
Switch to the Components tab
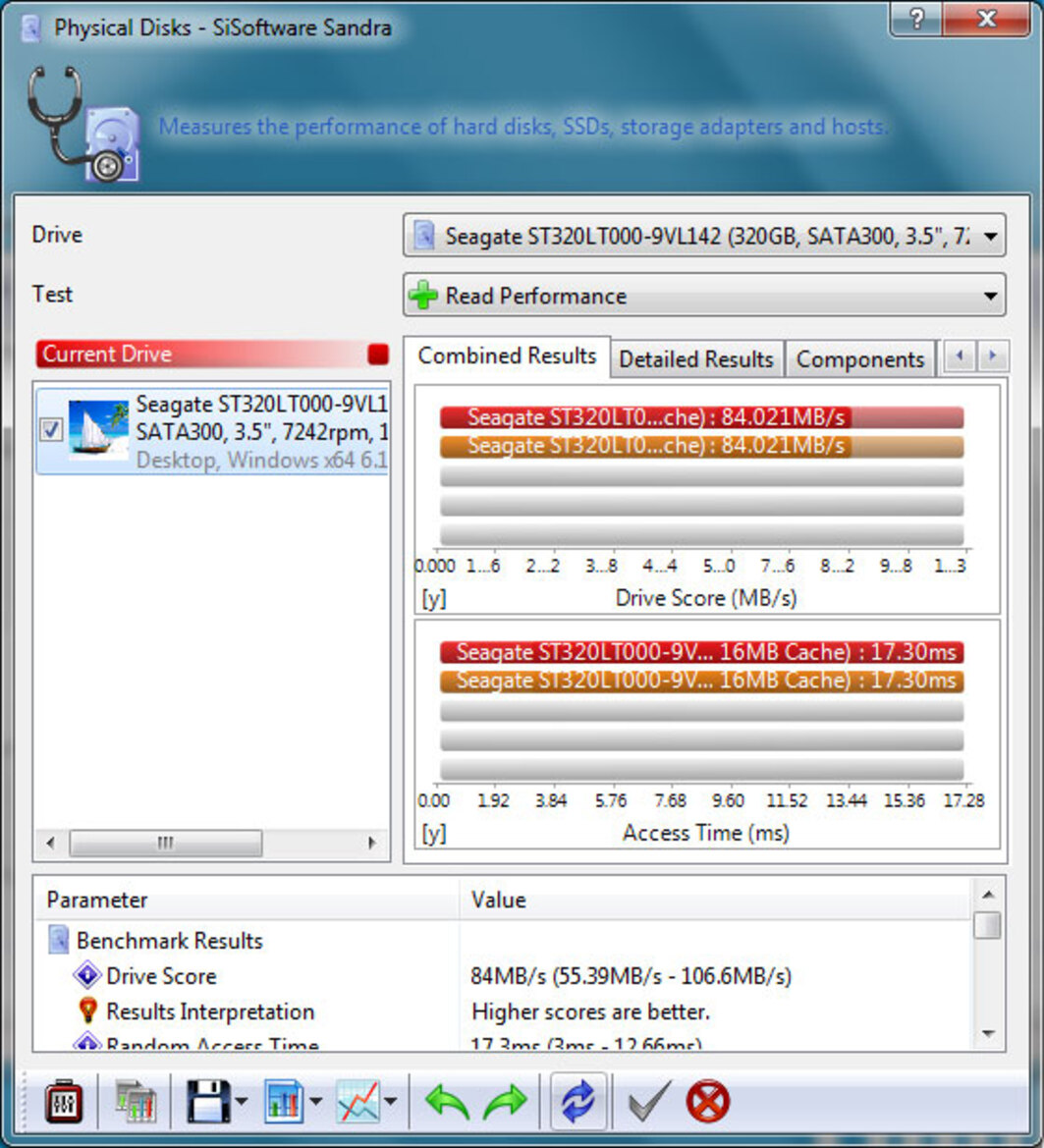(x=860, y=359)
